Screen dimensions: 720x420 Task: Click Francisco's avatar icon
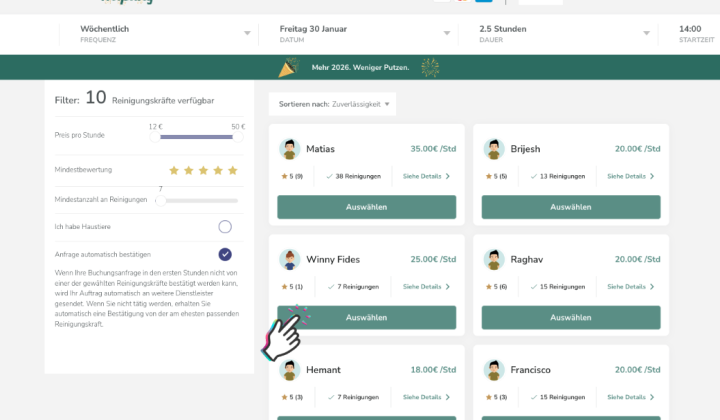pyautogui.click(x=494, y=370)
